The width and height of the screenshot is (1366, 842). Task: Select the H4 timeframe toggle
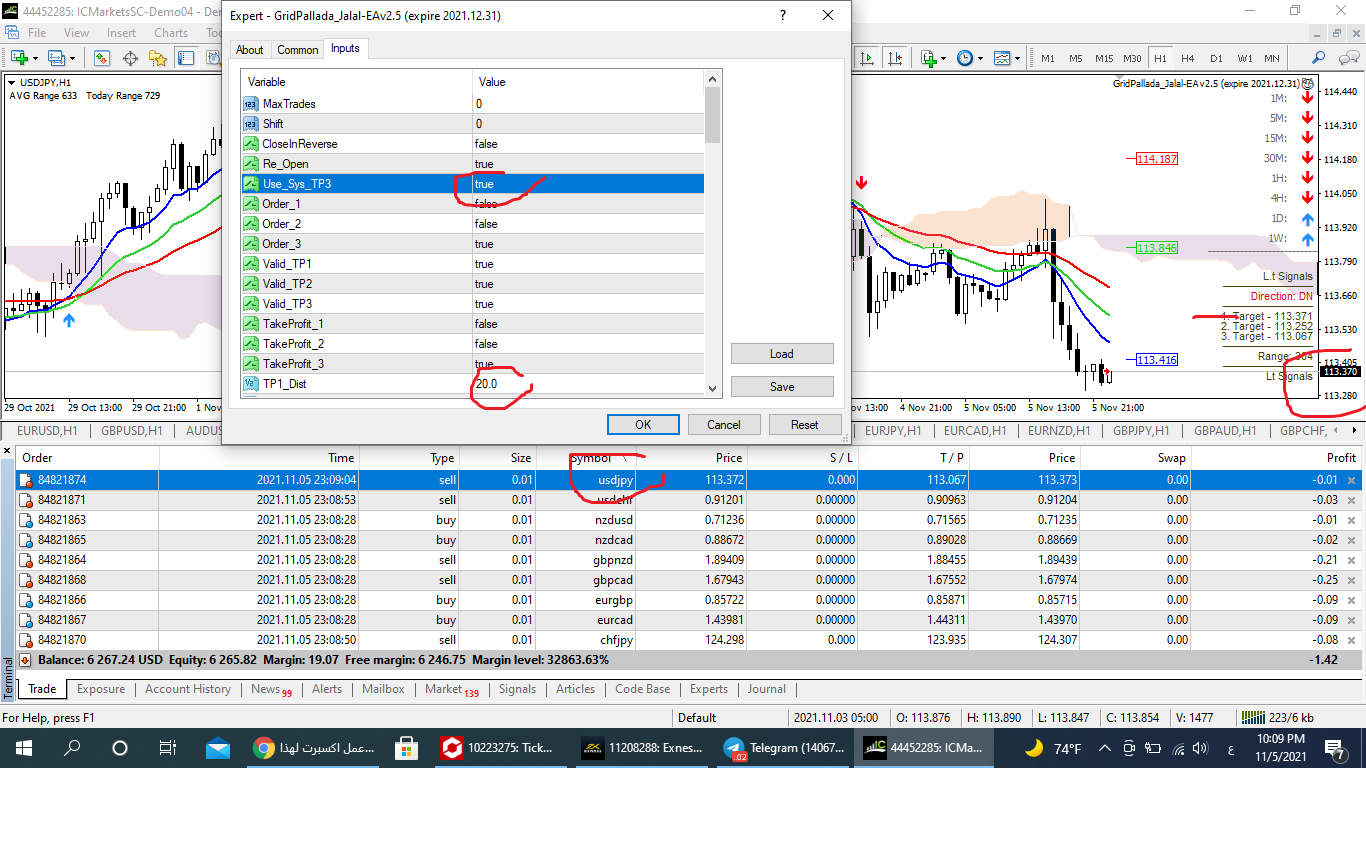[x=1188, y=58]
